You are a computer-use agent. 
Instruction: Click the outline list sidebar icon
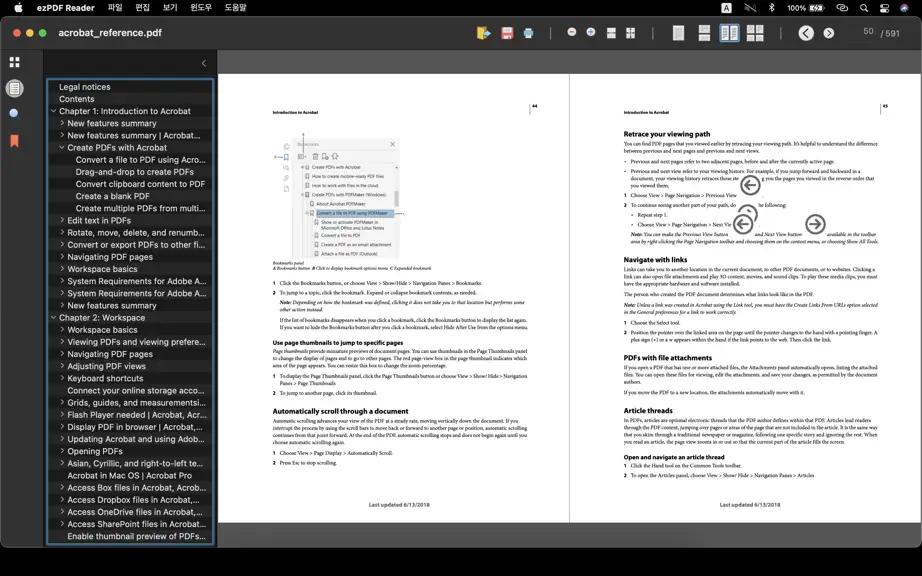click(x=15, y=88)
